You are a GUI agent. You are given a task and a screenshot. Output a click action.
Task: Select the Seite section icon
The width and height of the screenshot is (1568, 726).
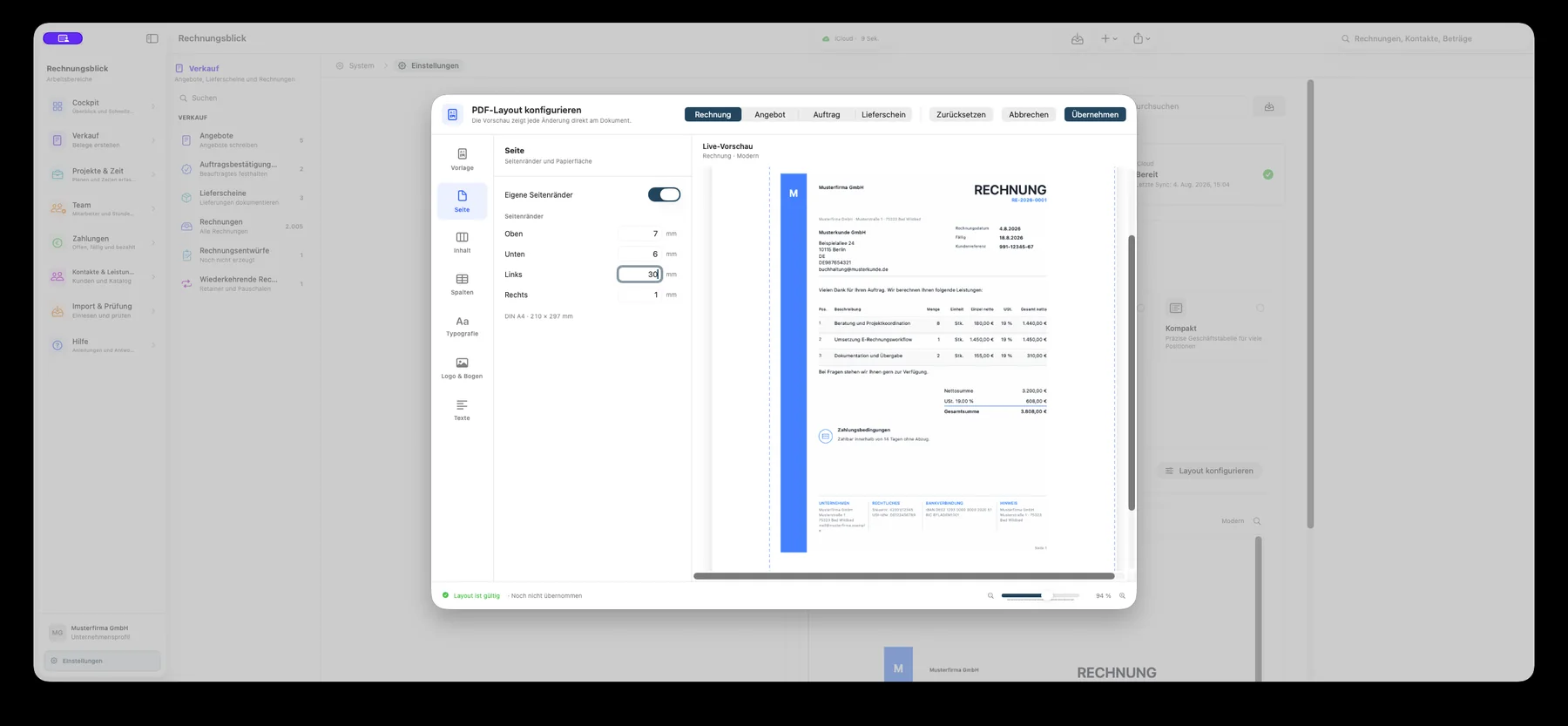coord(463,196)
